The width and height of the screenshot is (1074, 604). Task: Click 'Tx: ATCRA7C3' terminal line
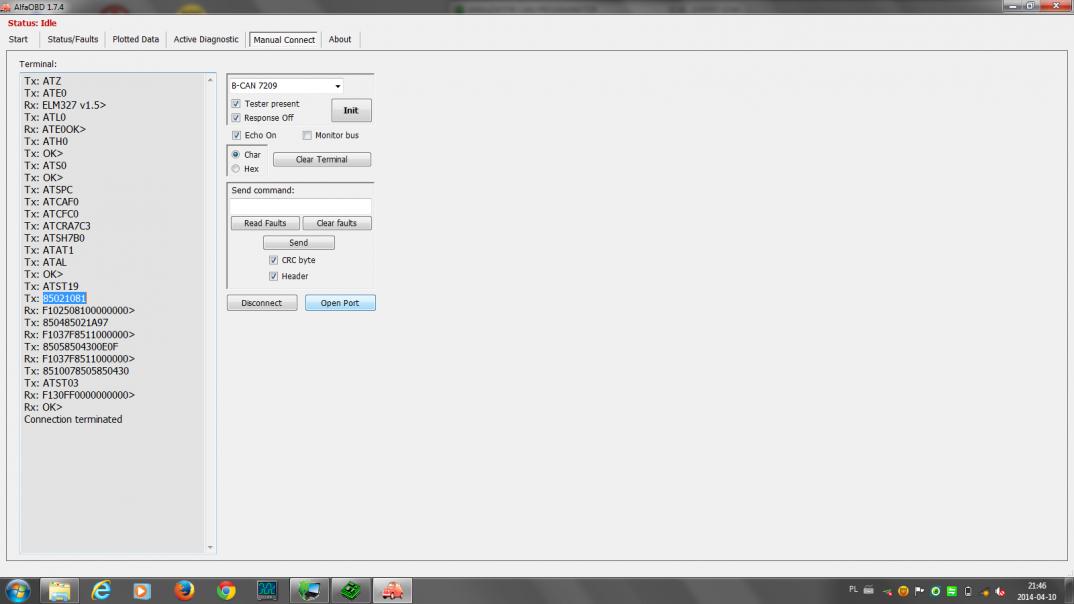click(58, 226)
